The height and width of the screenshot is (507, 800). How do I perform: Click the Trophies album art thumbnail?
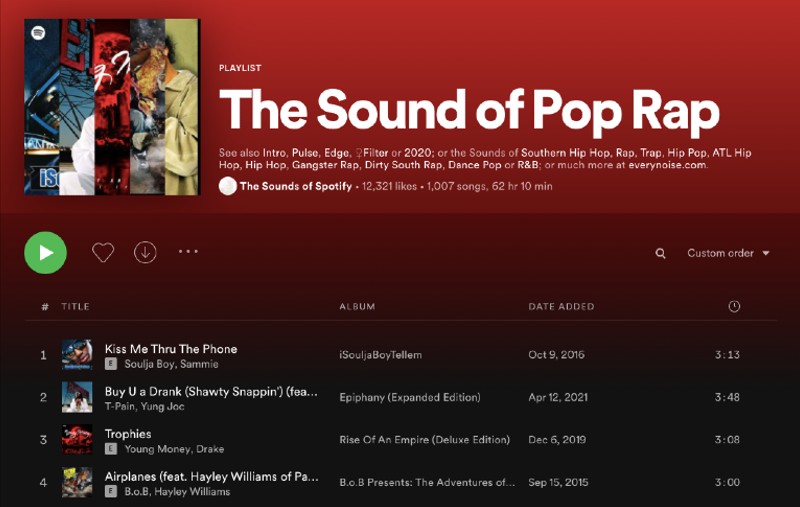pyautogui.click(x=77, y=439)
